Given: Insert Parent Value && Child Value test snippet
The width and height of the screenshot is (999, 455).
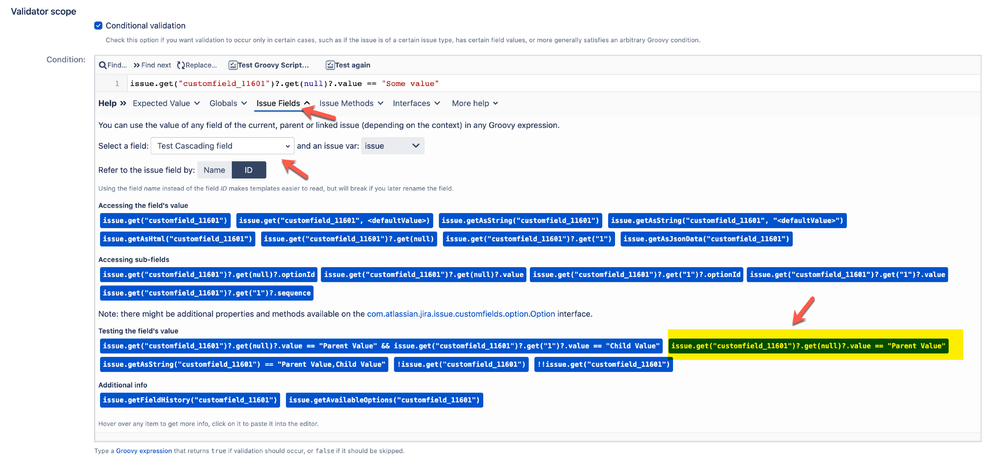Looking at the screenshot, I should pos(381,346).
